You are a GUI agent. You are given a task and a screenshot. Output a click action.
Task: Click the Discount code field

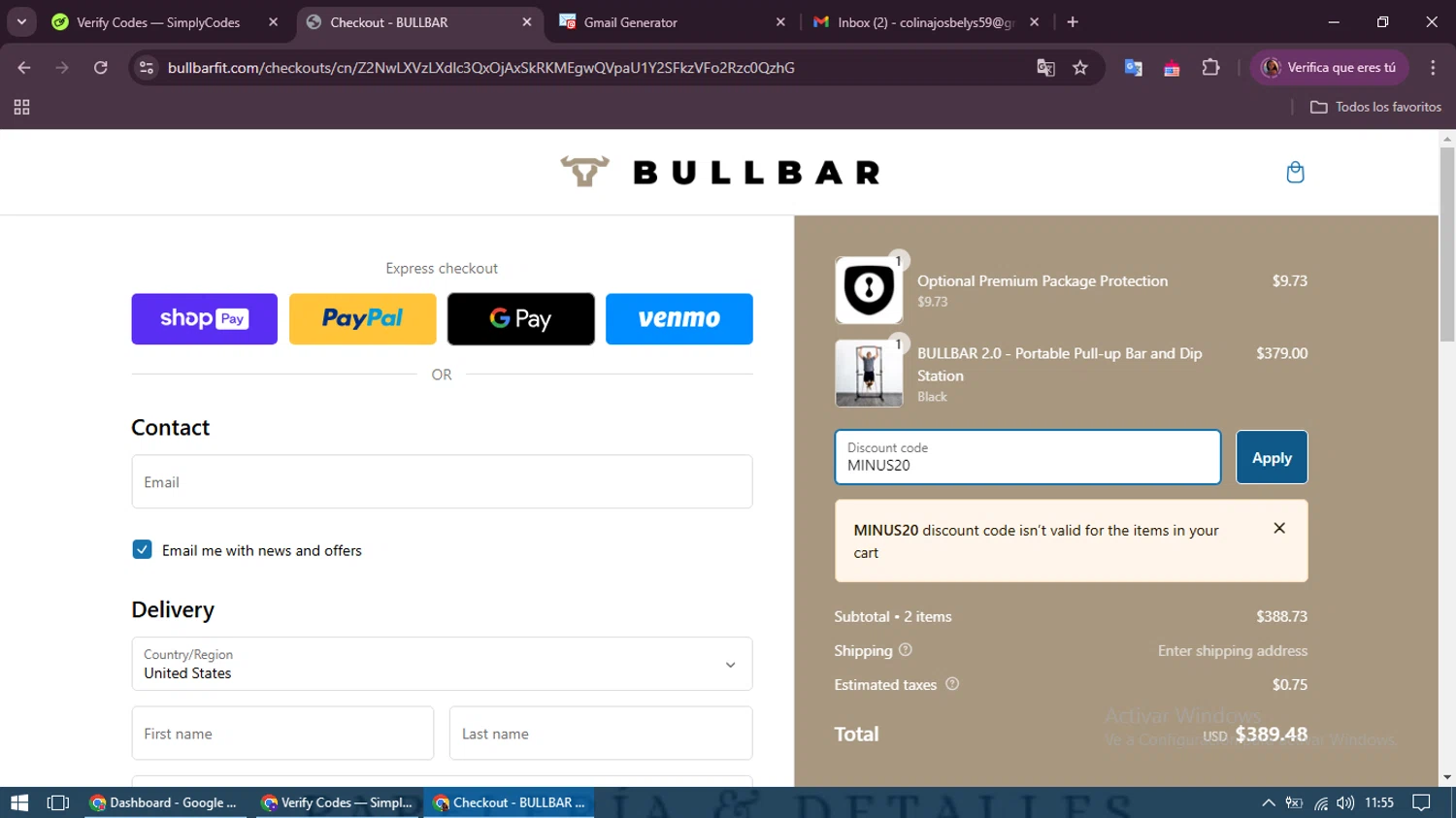tap(1027, 457)
